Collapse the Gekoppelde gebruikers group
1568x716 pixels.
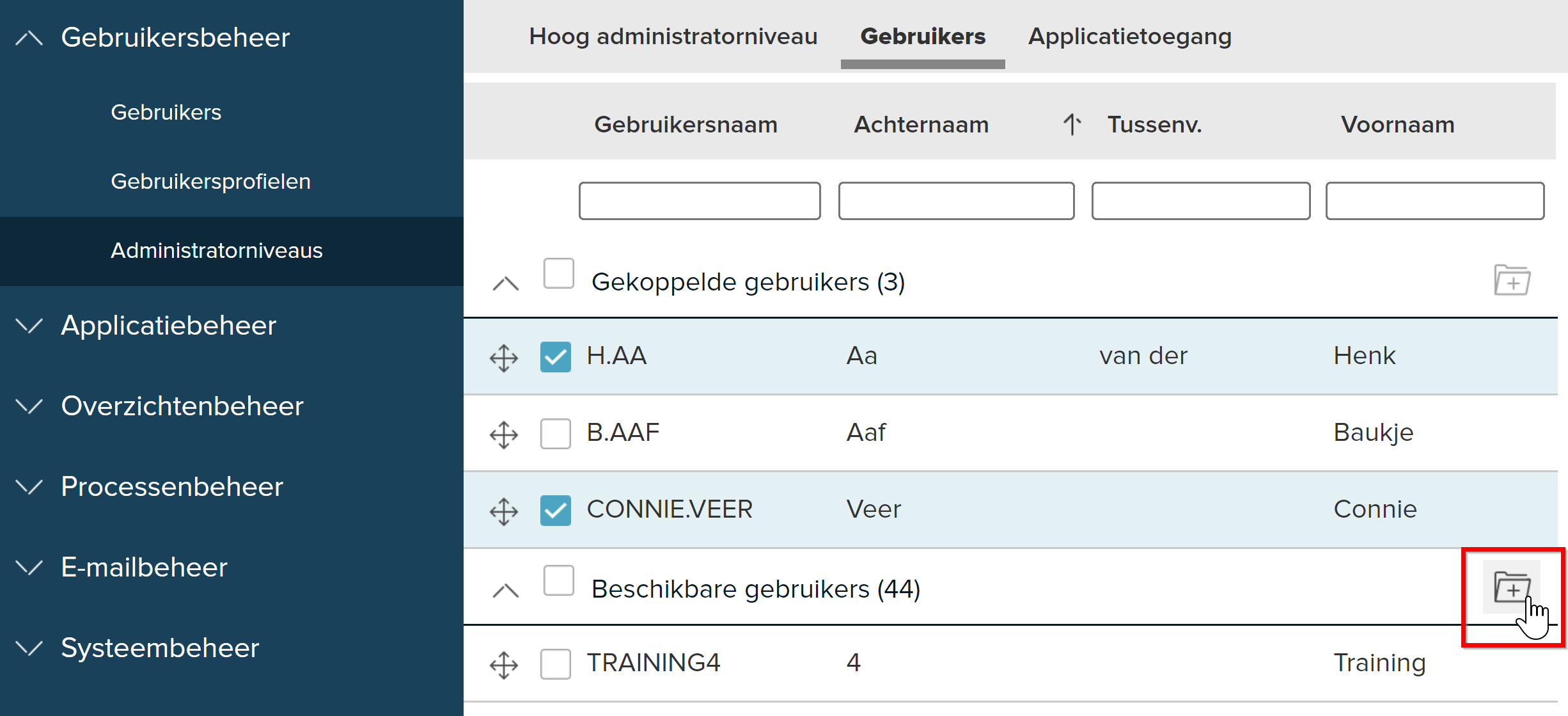[x=505, y=283]
